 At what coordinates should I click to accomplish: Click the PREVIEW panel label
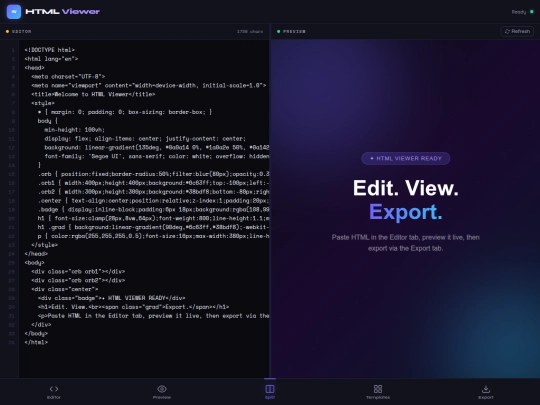click(x=294, y=31)
